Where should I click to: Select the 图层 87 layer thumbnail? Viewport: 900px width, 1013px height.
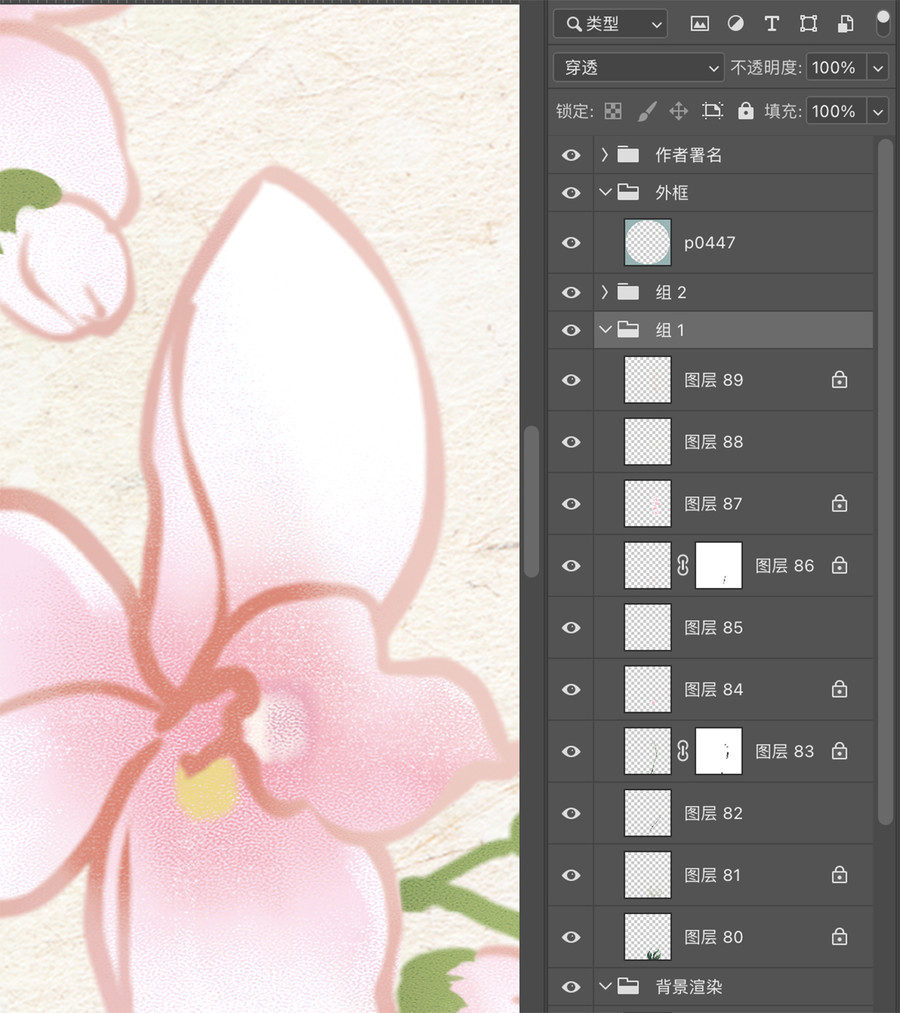647,503
